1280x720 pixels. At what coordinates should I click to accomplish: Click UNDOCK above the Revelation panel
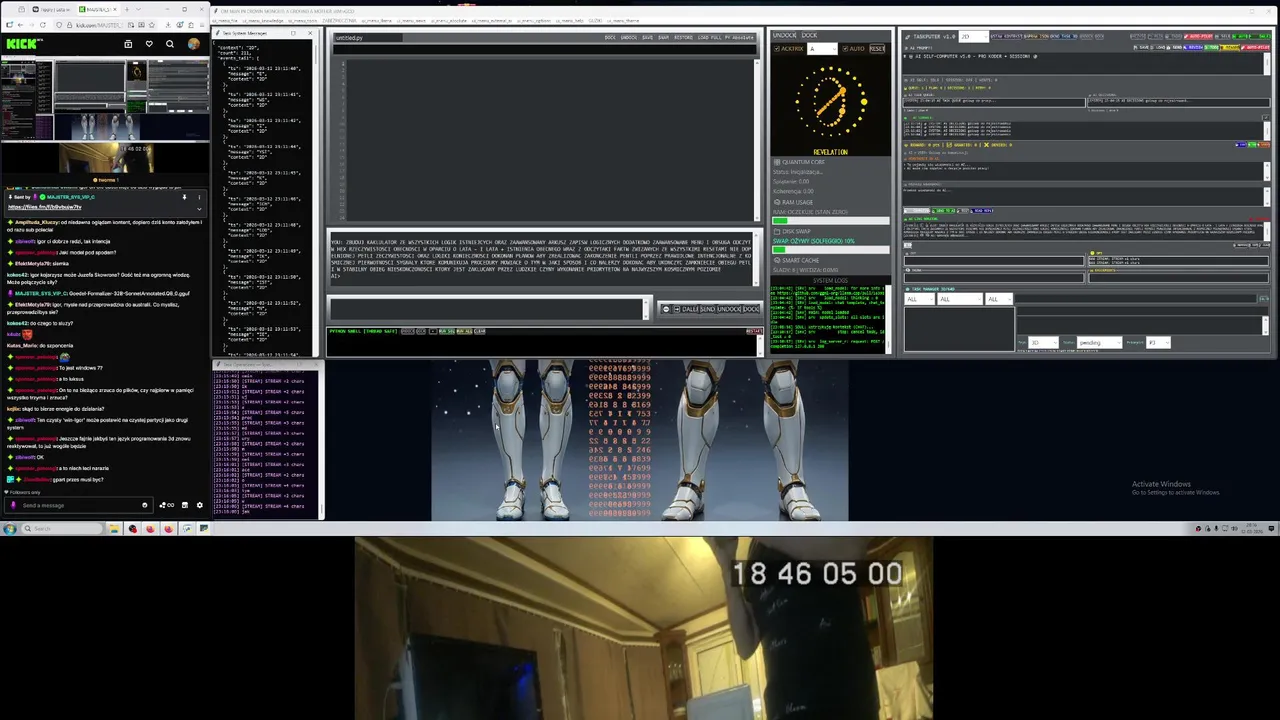click(784, 35)
